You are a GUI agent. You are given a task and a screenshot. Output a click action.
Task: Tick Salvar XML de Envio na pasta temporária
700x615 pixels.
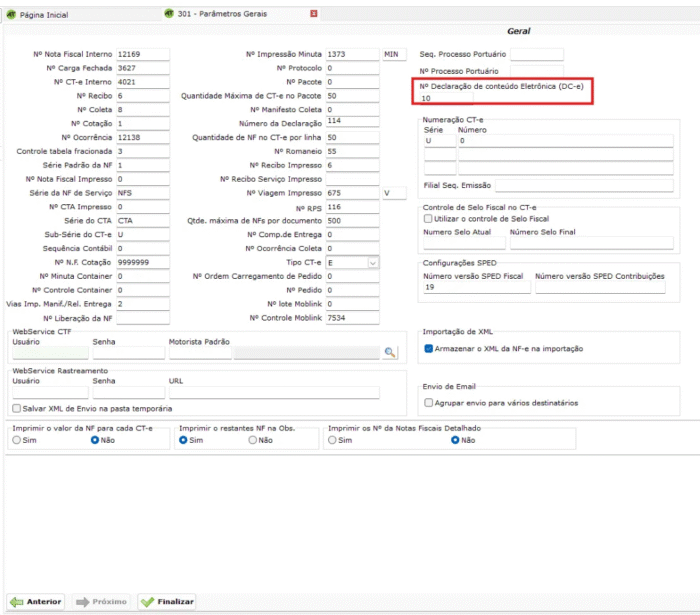pos(16,408)
